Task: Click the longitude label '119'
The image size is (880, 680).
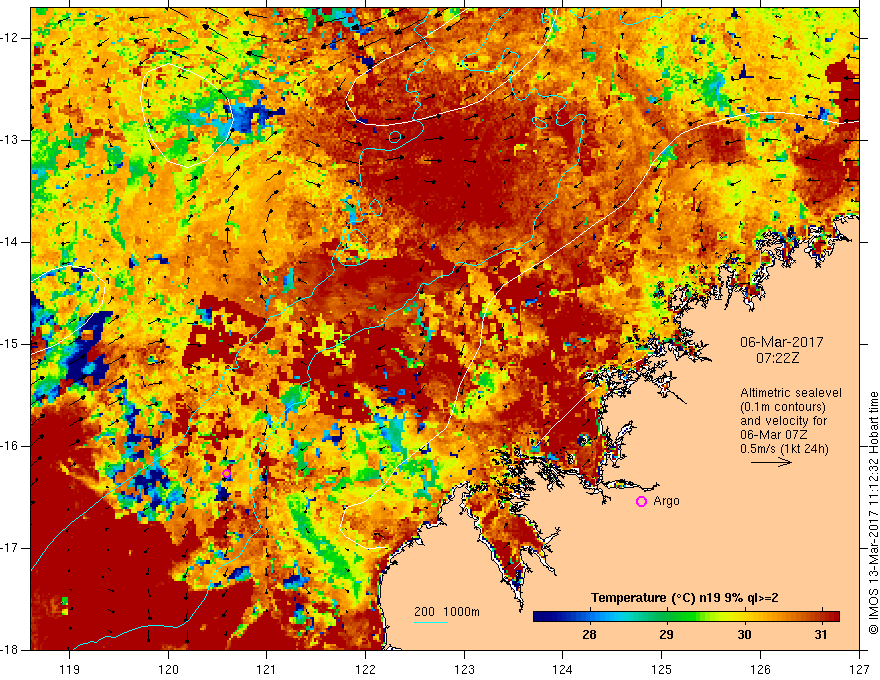Action: tap(70, 669)
